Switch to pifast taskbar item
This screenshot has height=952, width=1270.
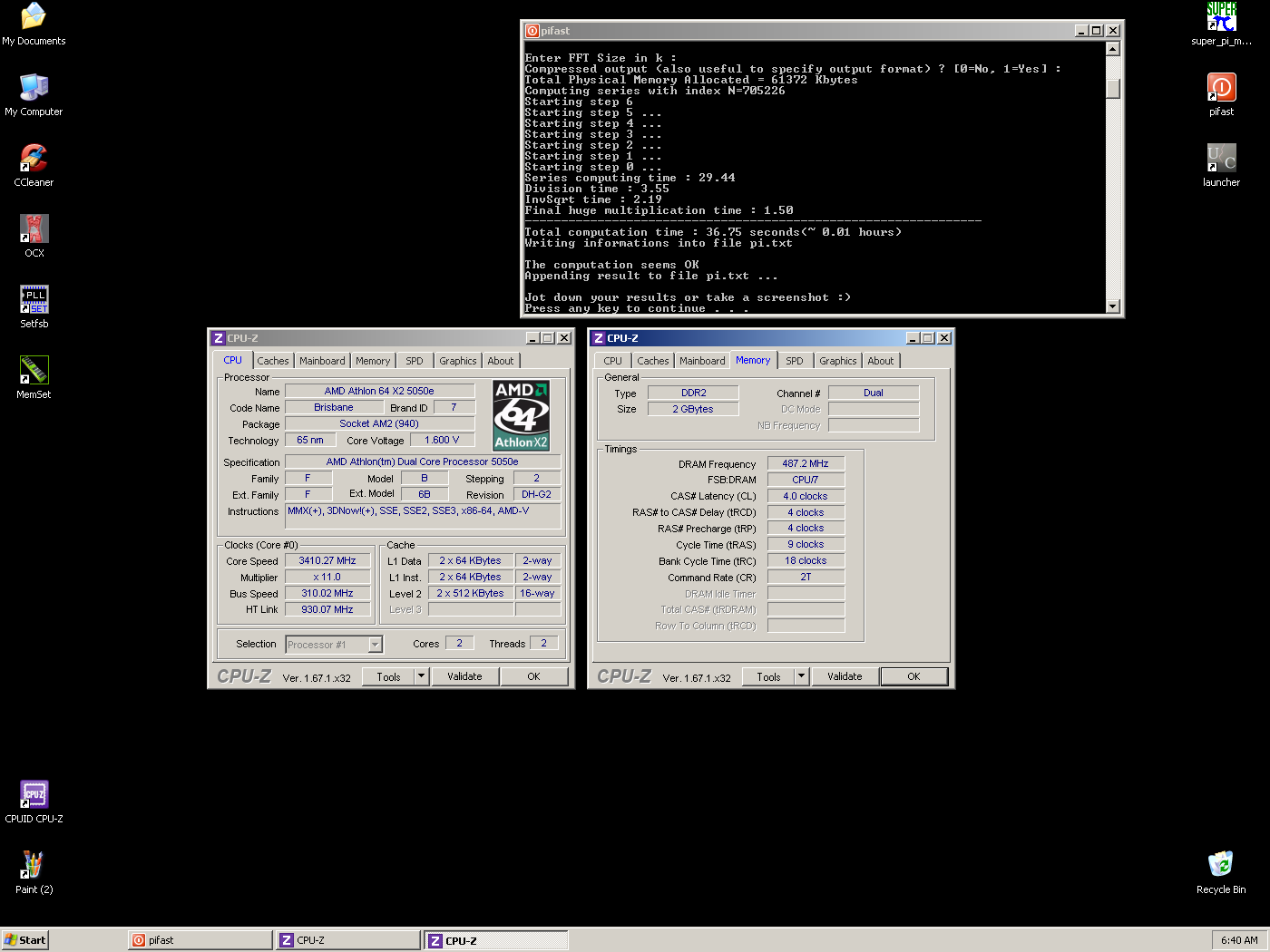click(200, 940)
